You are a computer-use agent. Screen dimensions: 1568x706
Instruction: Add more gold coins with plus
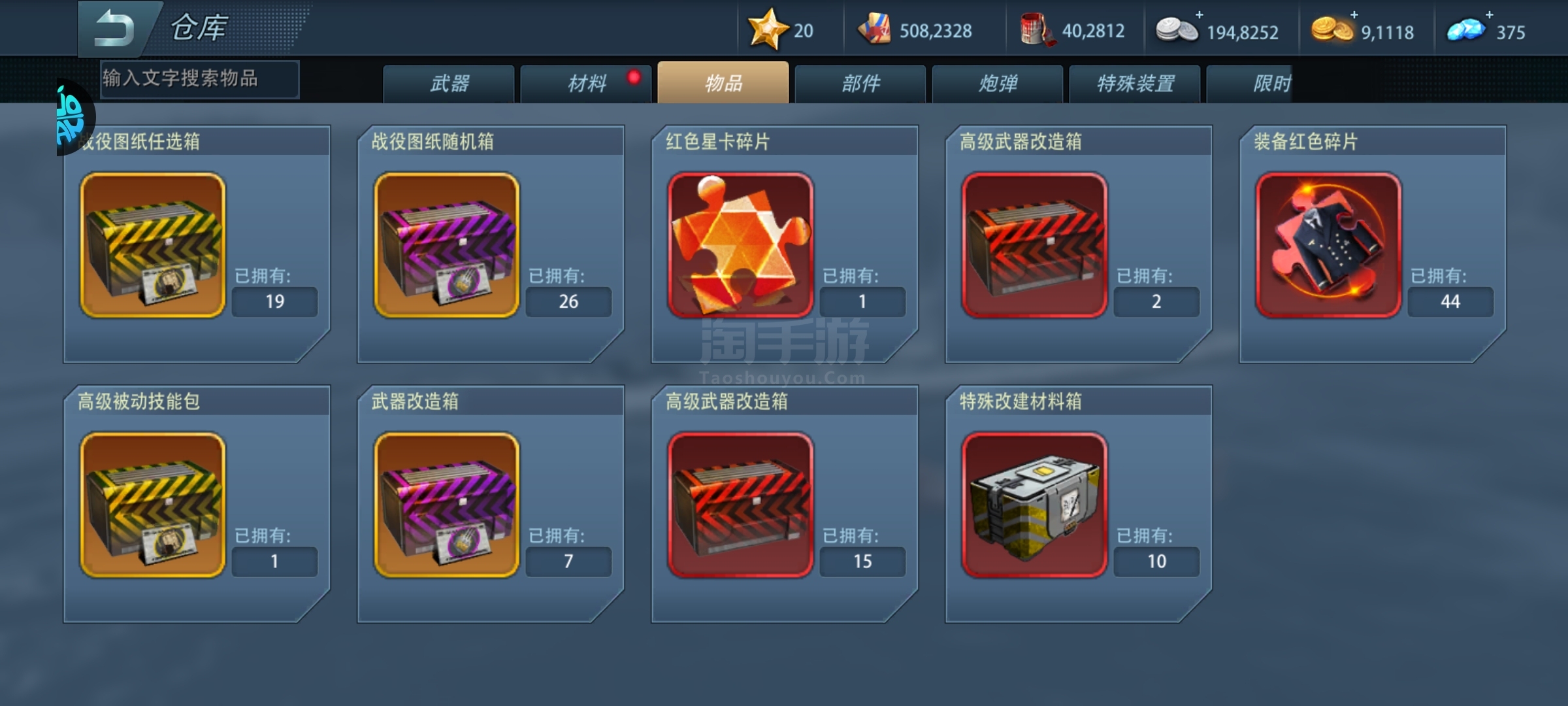click(1354, 14)
